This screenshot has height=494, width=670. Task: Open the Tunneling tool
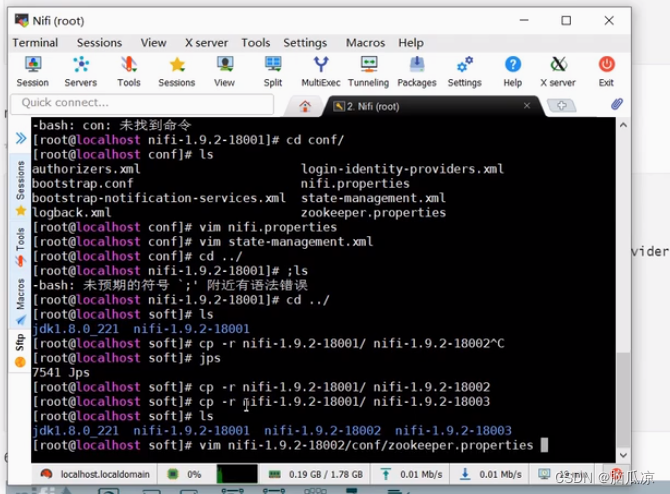[x=368, y=71]
